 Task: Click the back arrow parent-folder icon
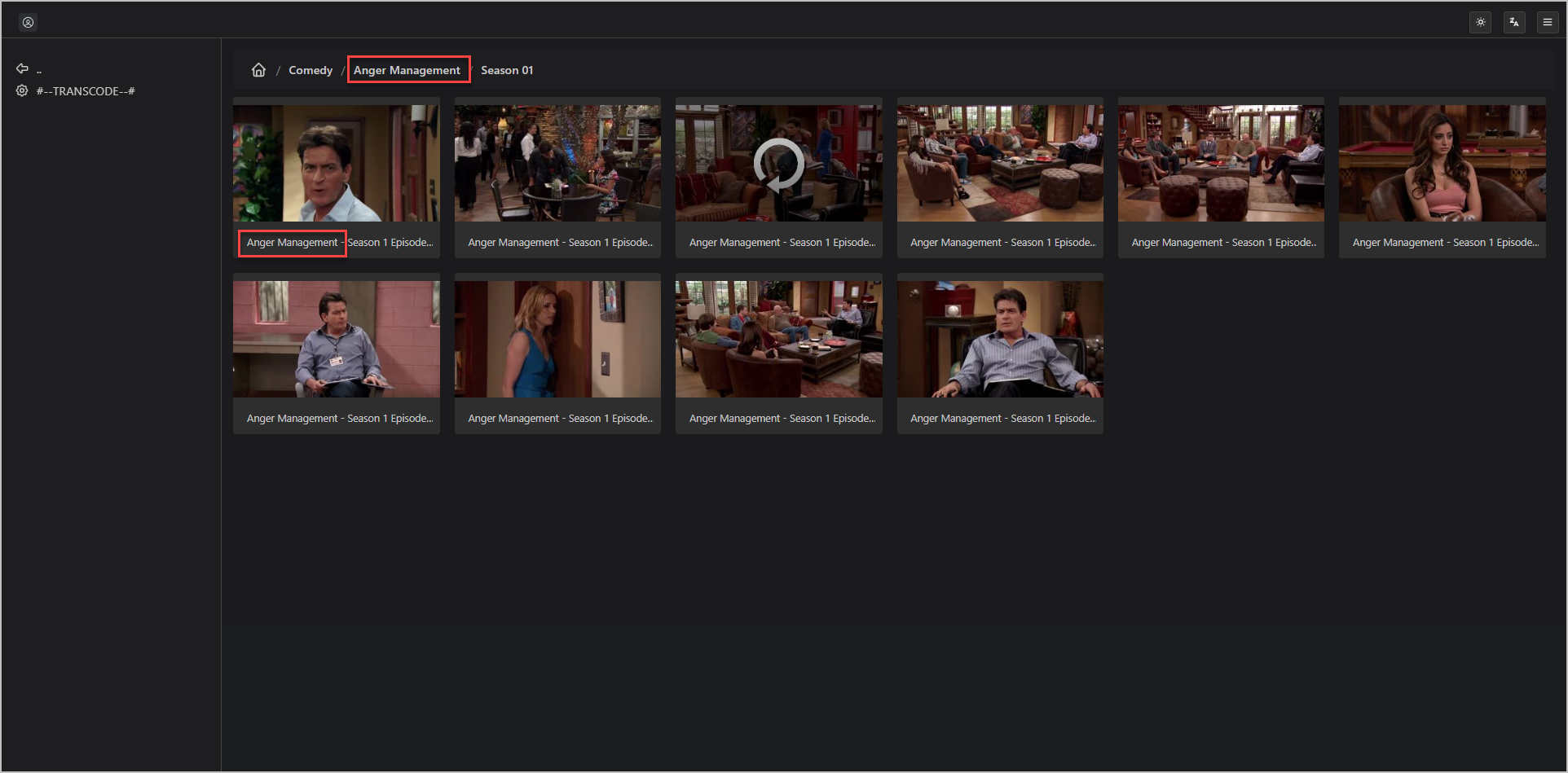pos(23,68)
